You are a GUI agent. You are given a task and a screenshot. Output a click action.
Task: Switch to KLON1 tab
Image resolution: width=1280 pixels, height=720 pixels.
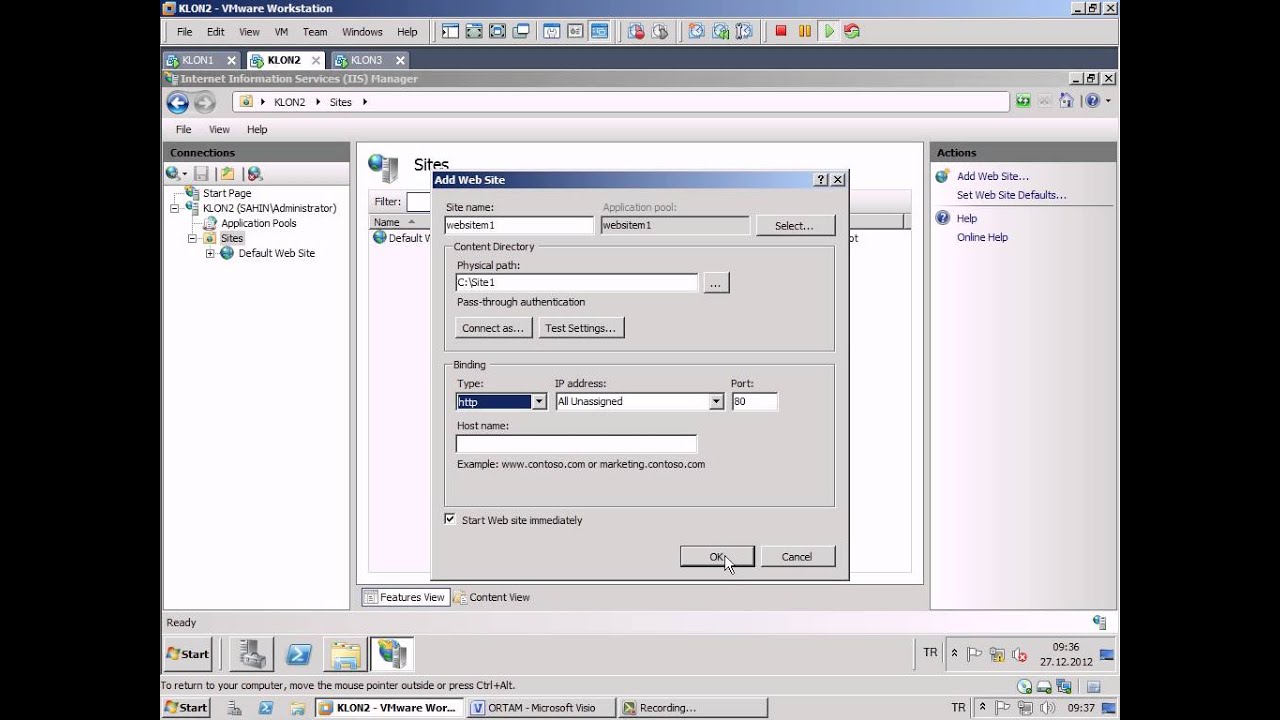pyautogui.click(x=202, y=60)
